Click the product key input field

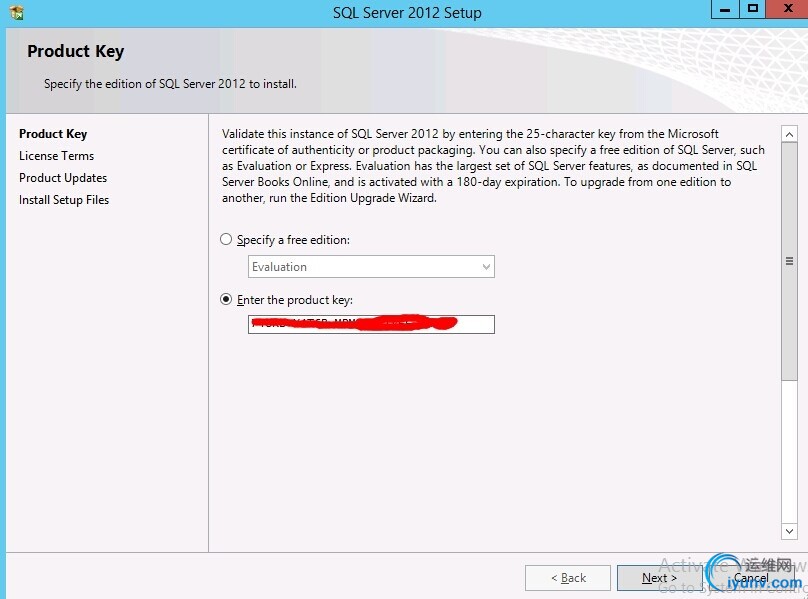tap(371, 324)
